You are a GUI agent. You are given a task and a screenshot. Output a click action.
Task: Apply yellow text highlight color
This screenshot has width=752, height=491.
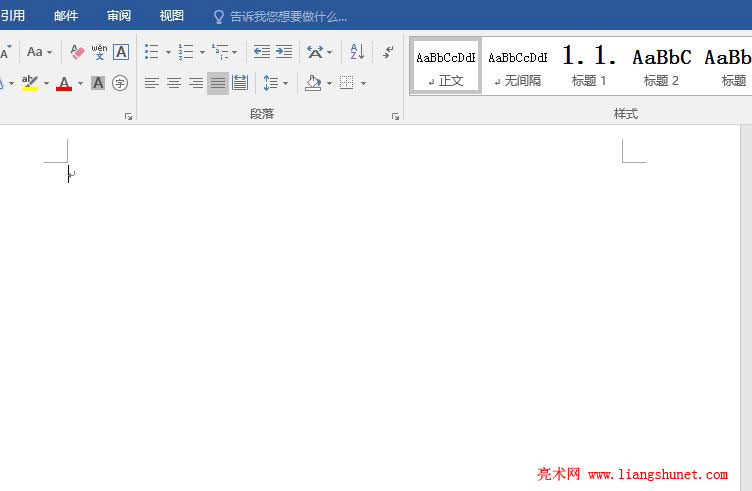[x=30, y=83]
